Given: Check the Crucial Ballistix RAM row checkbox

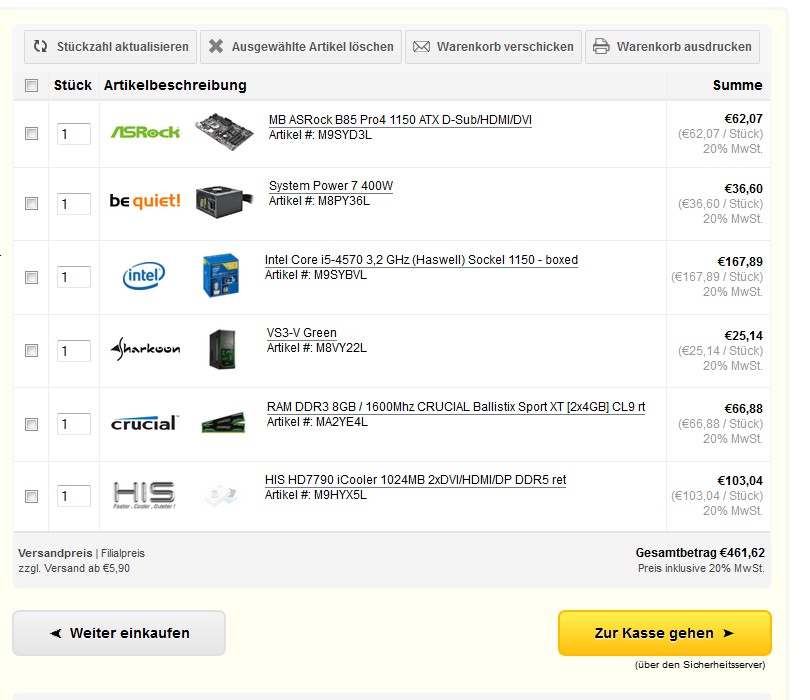Looking at the screenshot, I should 32,425.
